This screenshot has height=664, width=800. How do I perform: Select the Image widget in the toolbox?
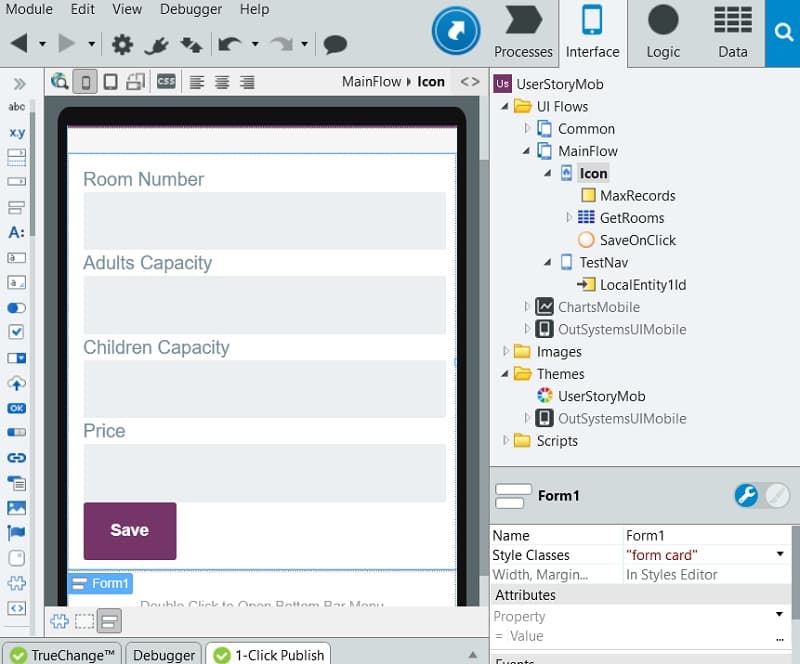(x=16, y=508)
